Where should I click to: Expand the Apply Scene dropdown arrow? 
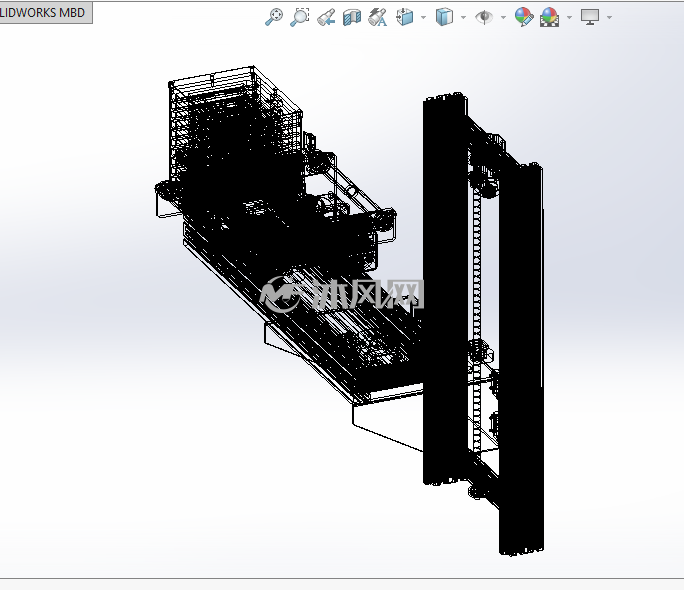tap(569, 17)
